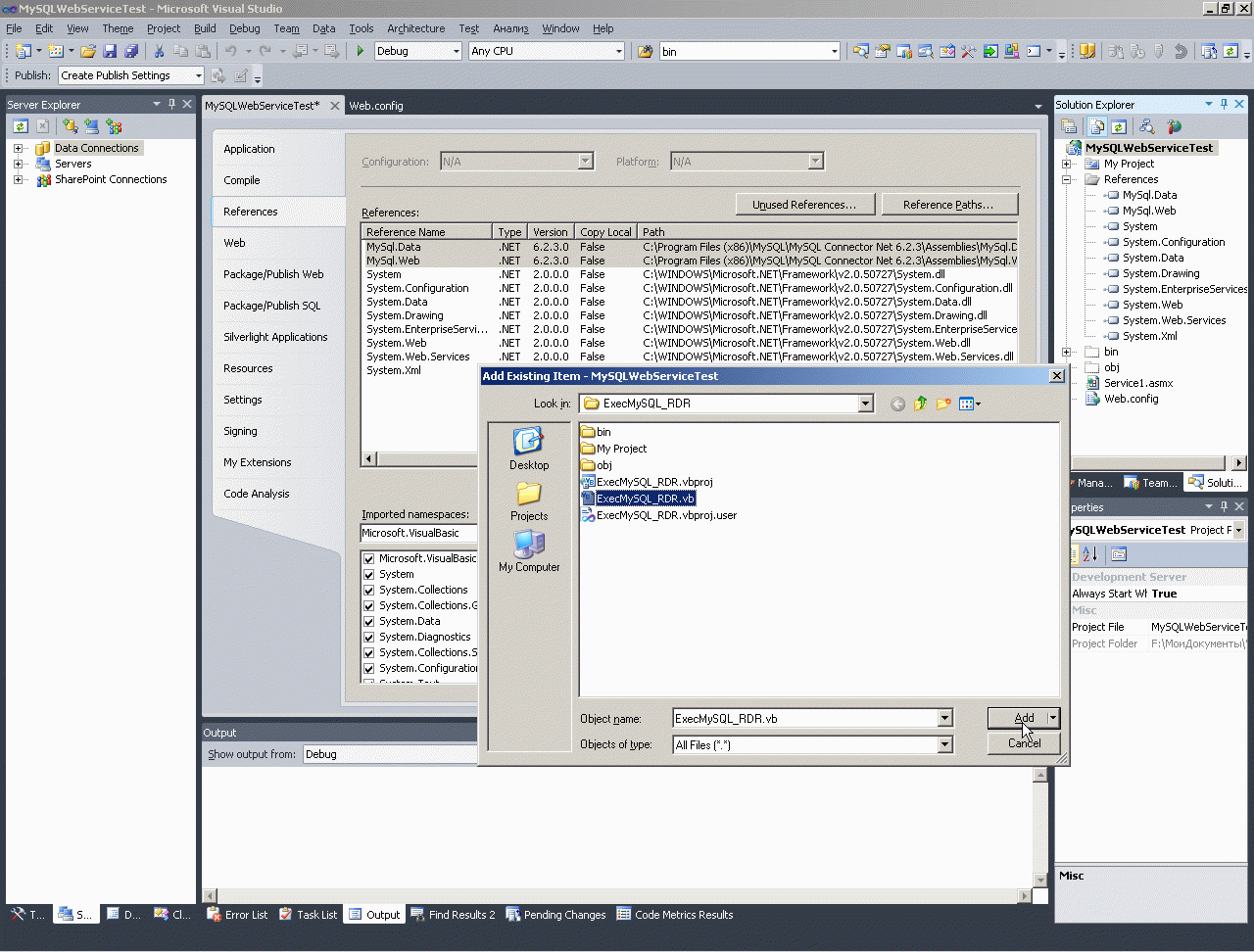Click the Refresh icon in Solution Explorer toolbar
Screen dimensions: 1254x952
(1119, 126)
